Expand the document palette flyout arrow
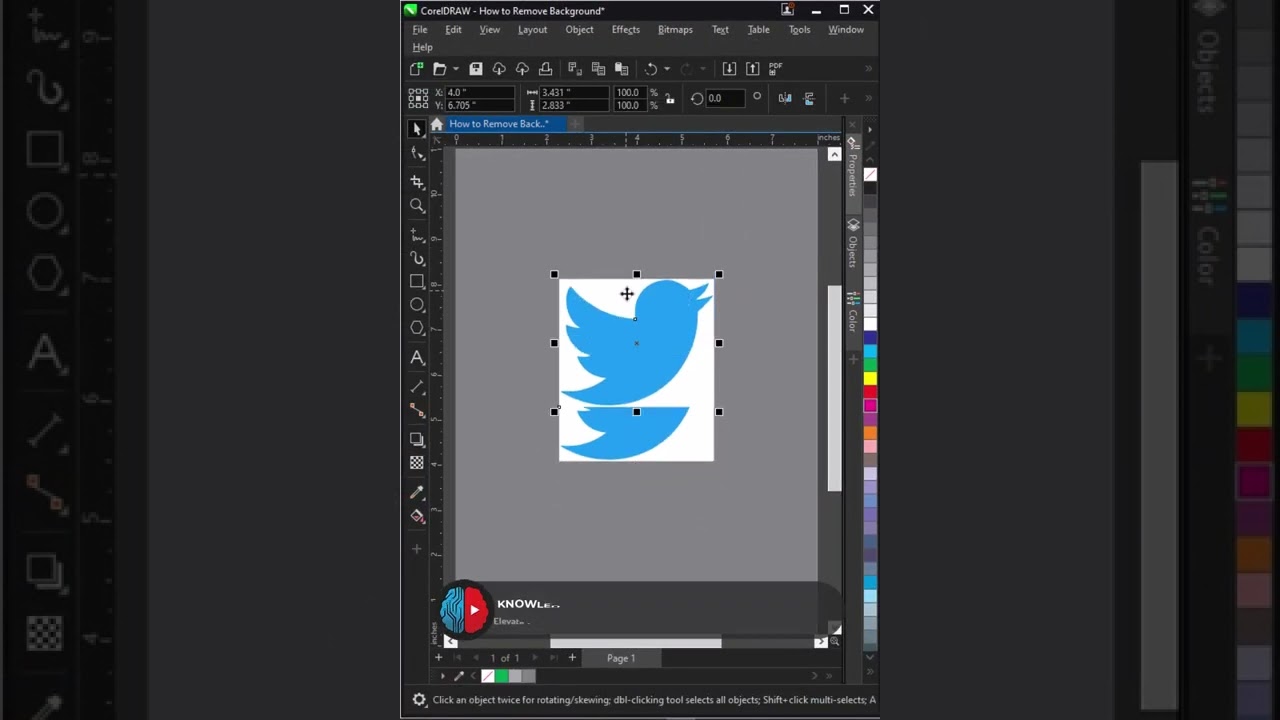 443,676
